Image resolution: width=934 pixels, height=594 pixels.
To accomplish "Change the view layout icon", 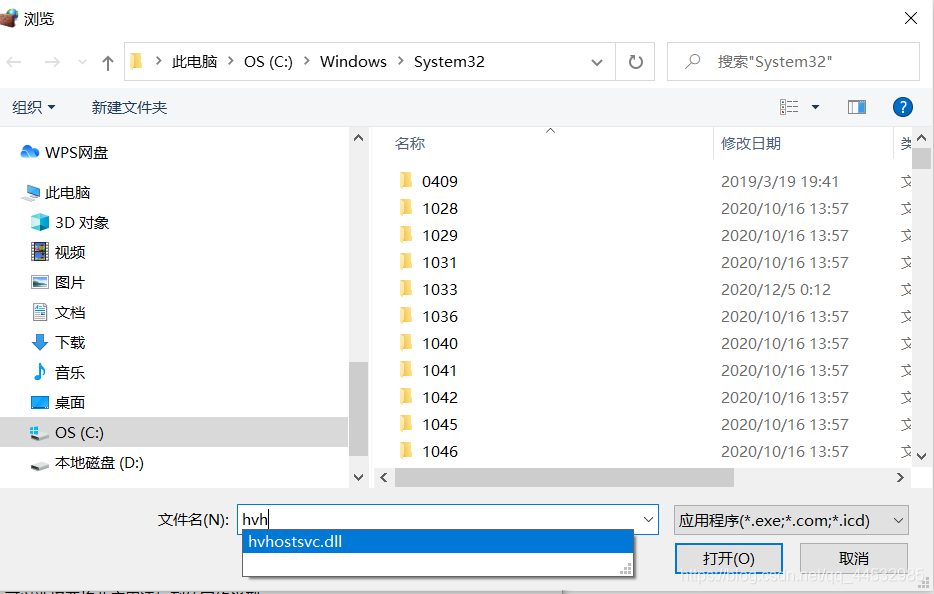I will [789, 107].
